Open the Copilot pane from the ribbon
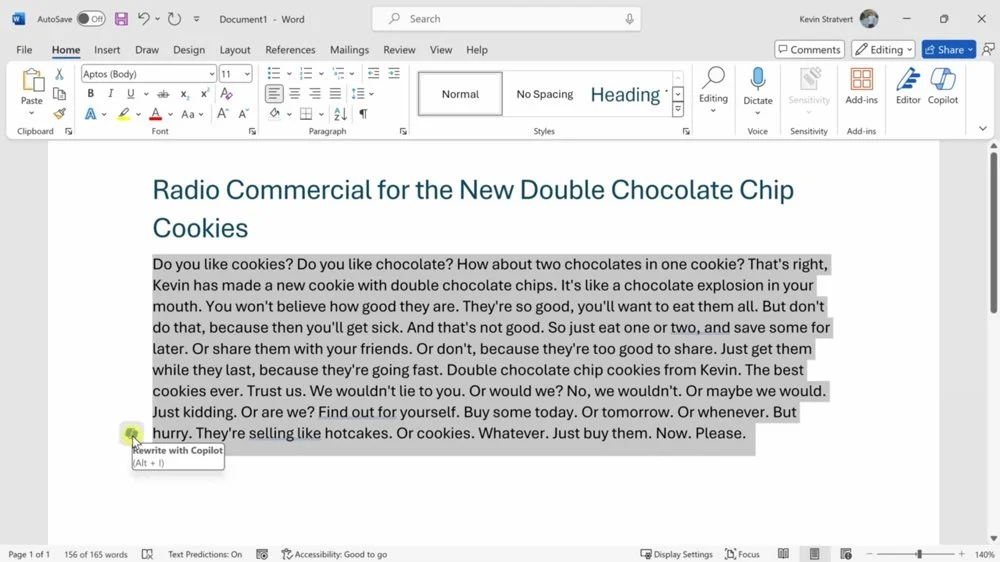Viewport: 1000px width, 562px height. (x=942, y=86)
